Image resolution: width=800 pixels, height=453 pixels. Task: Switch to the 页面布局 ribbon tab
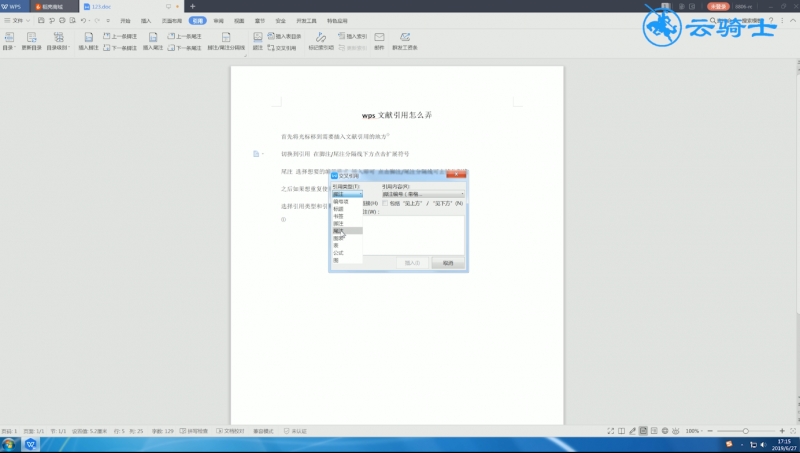[171, 21]
